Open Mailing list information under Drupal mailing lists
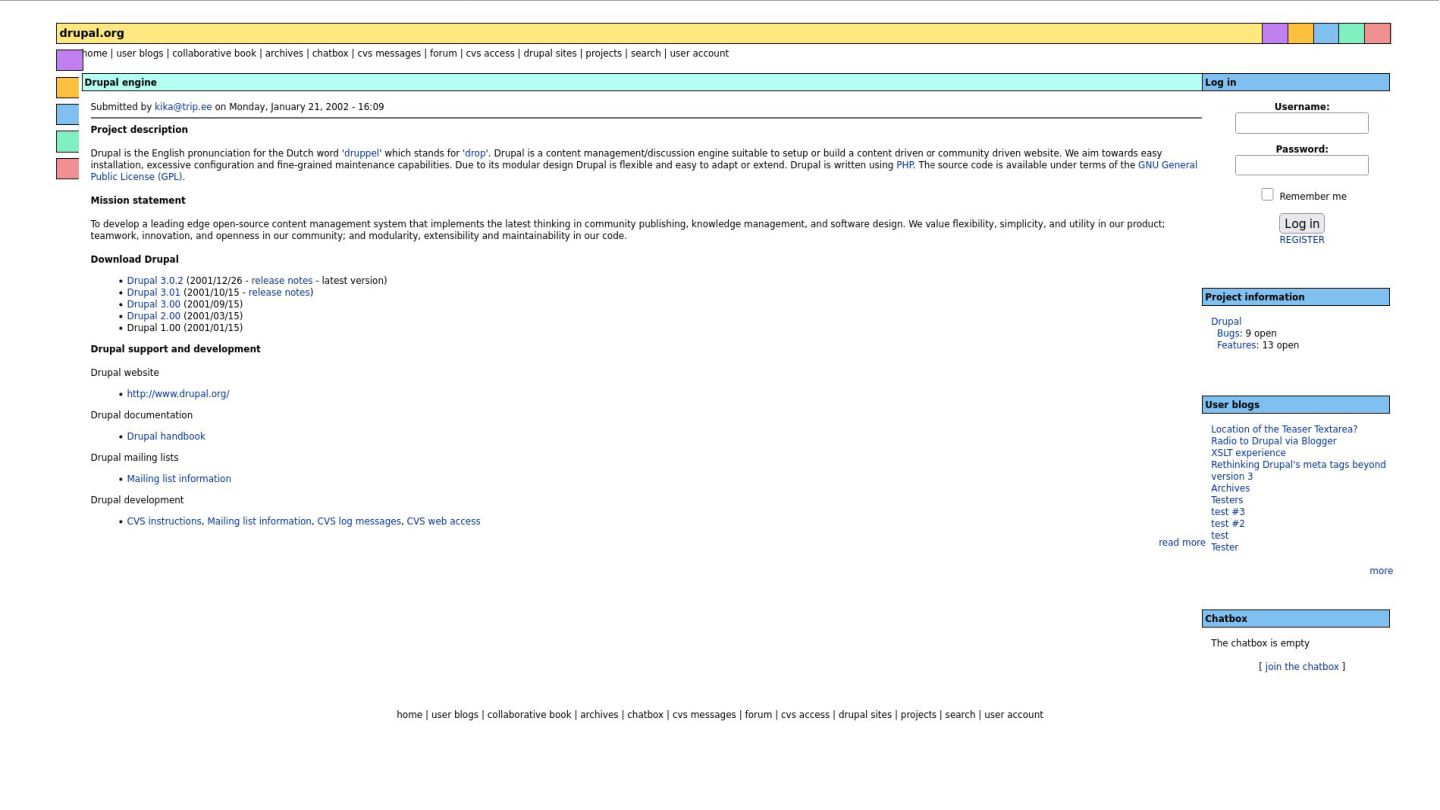This screenshot has height=810, width=1440. pos(179,479)
